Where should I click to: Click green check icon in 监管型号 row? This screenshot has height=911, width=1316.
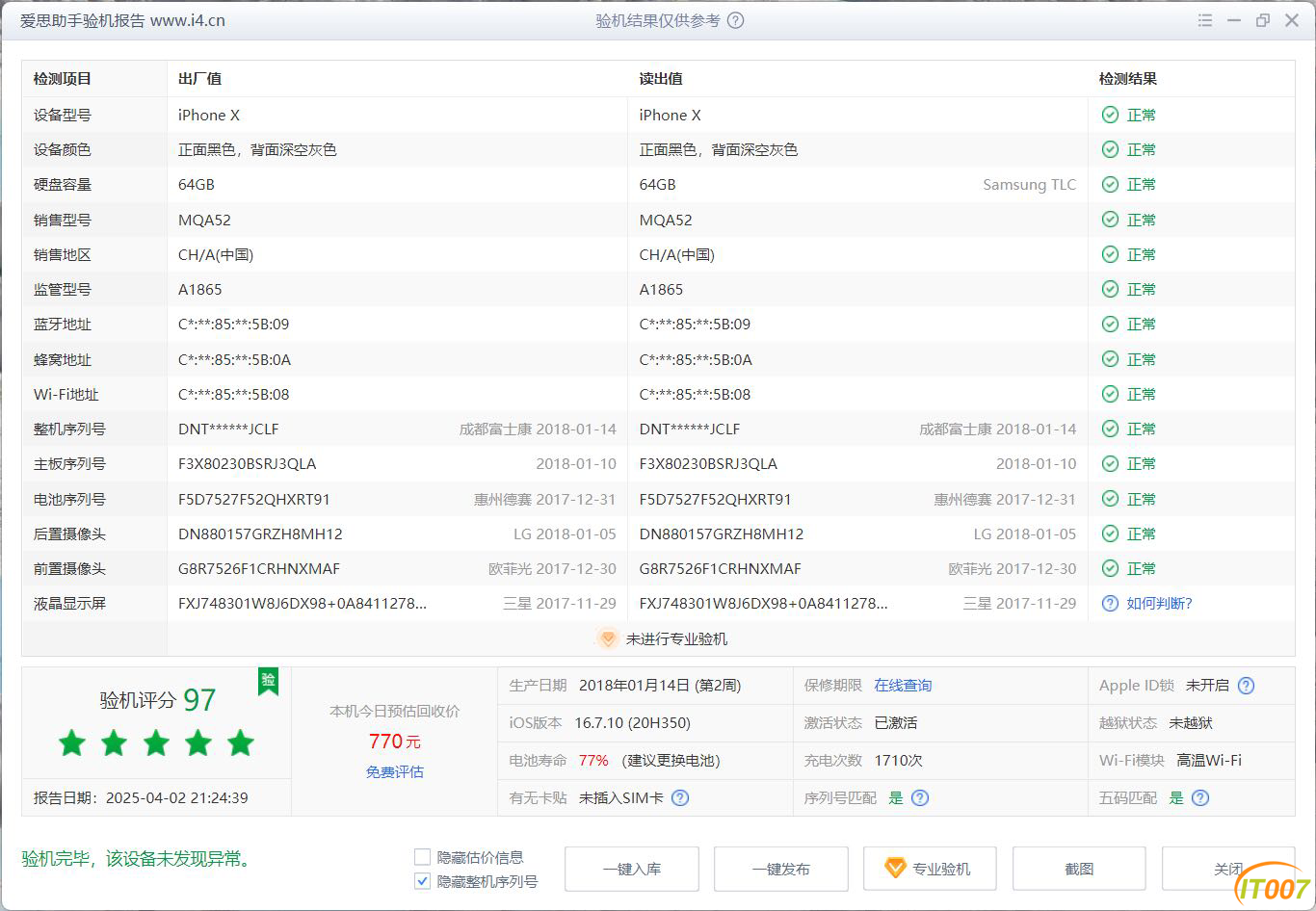point(1110,289)
